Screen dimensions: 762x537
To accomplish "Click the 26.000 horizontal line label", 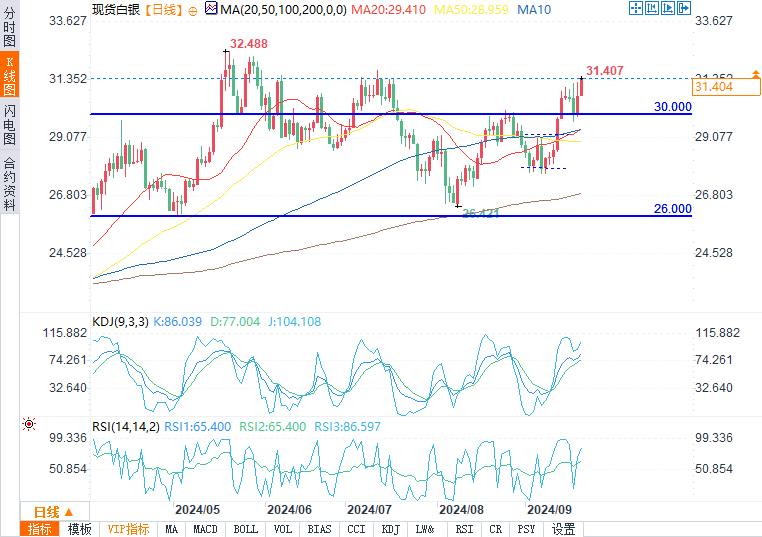I will tap(673, 208).
